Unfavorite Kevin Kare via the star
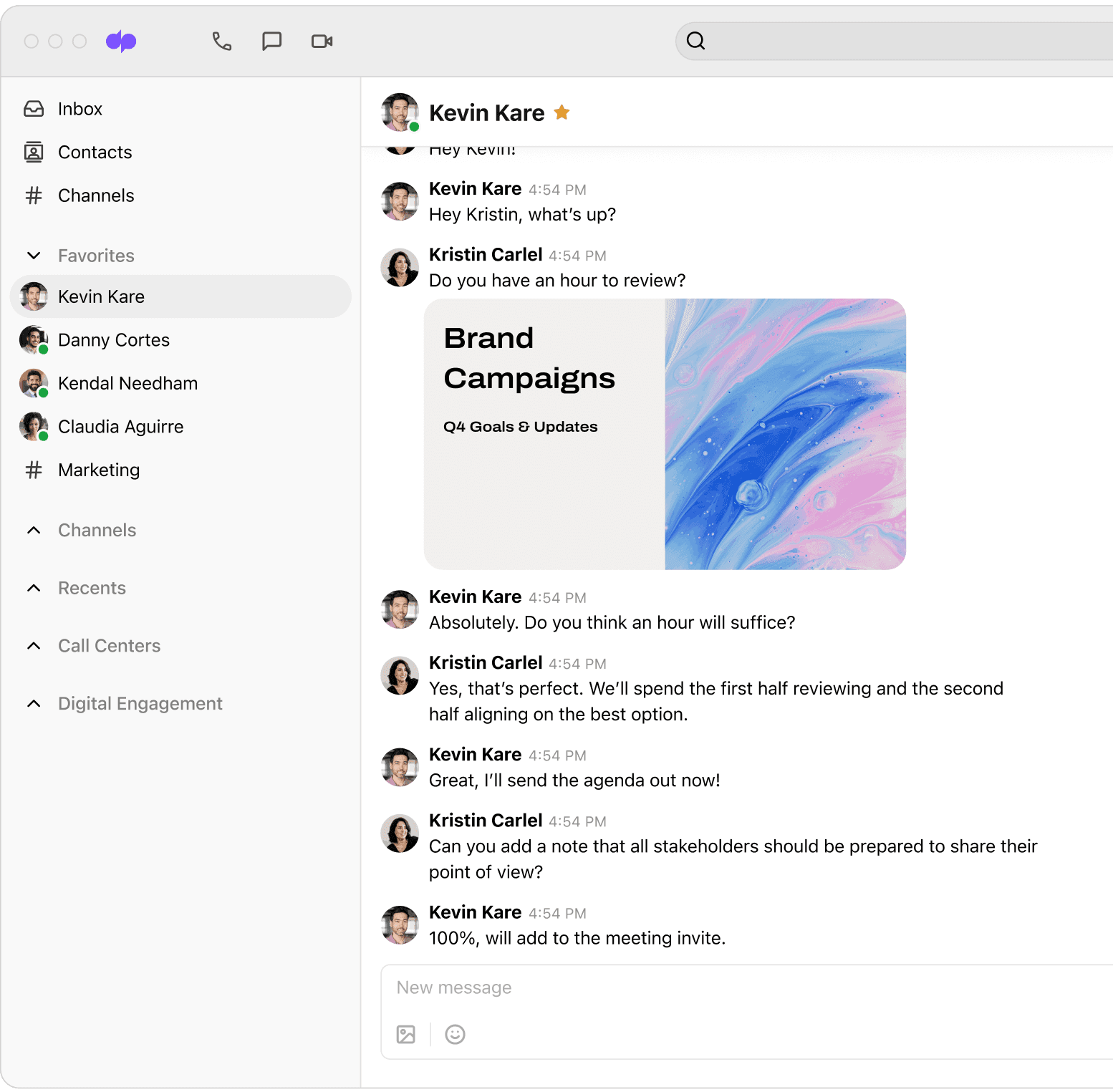 (x=562, y=112)
